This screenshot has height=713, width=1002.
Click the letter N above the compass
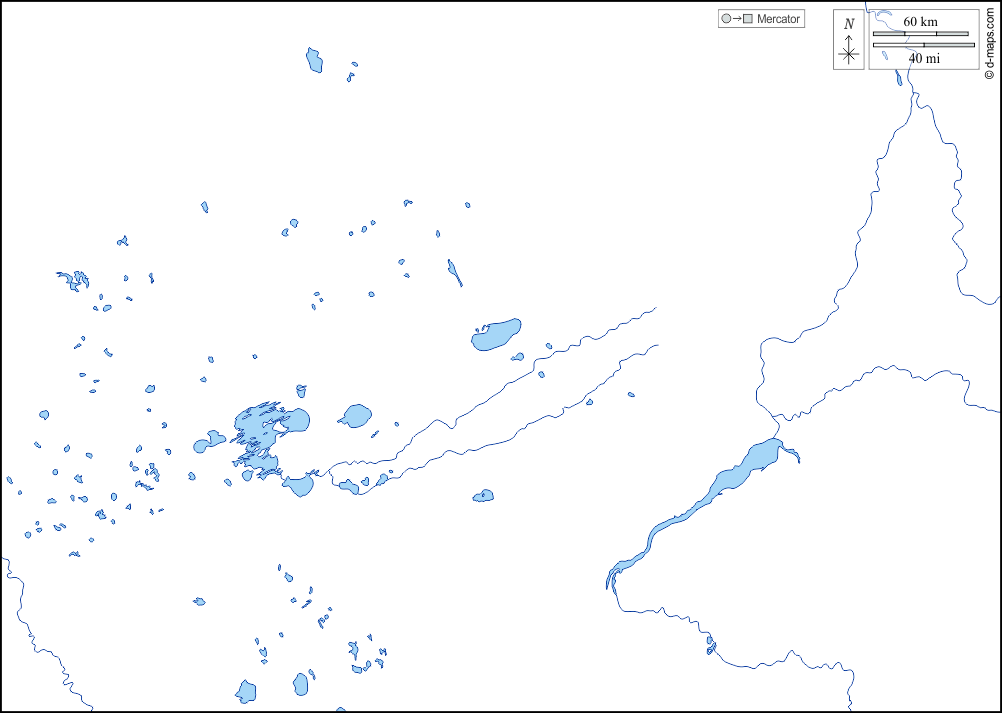849,24
